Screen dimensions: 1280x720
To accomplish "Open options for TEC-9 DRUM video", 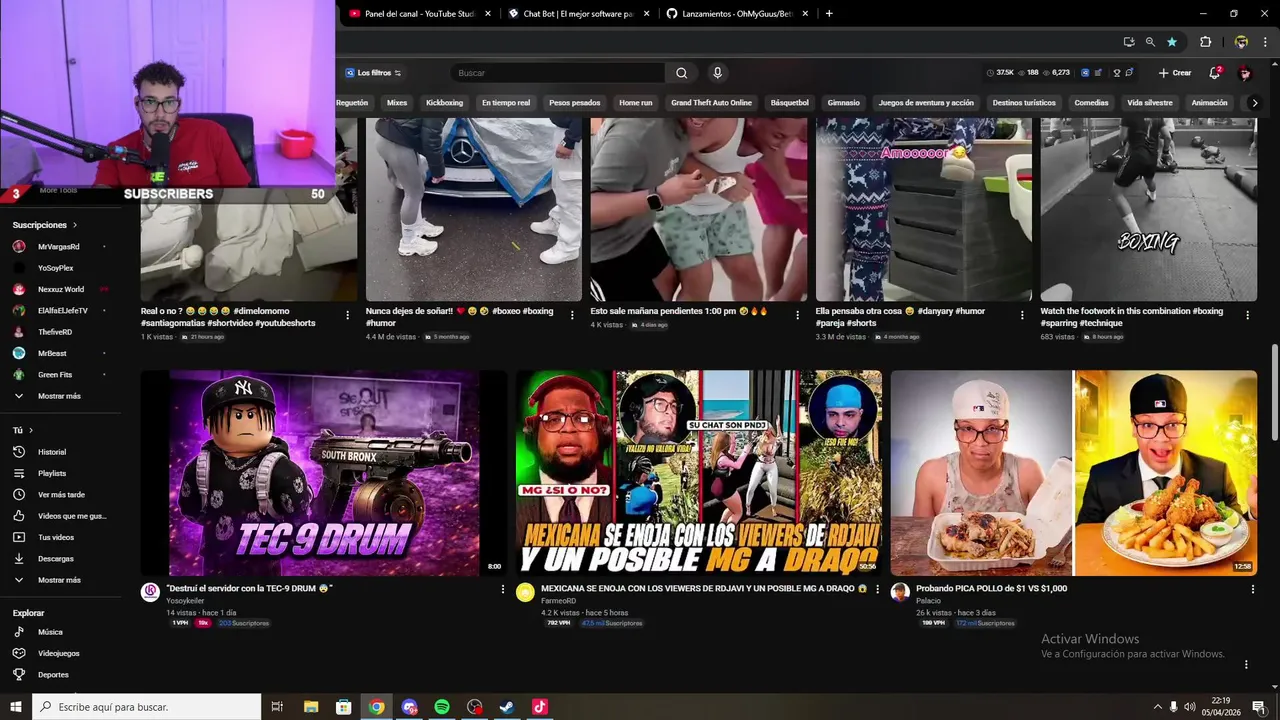I will point(502,590).
